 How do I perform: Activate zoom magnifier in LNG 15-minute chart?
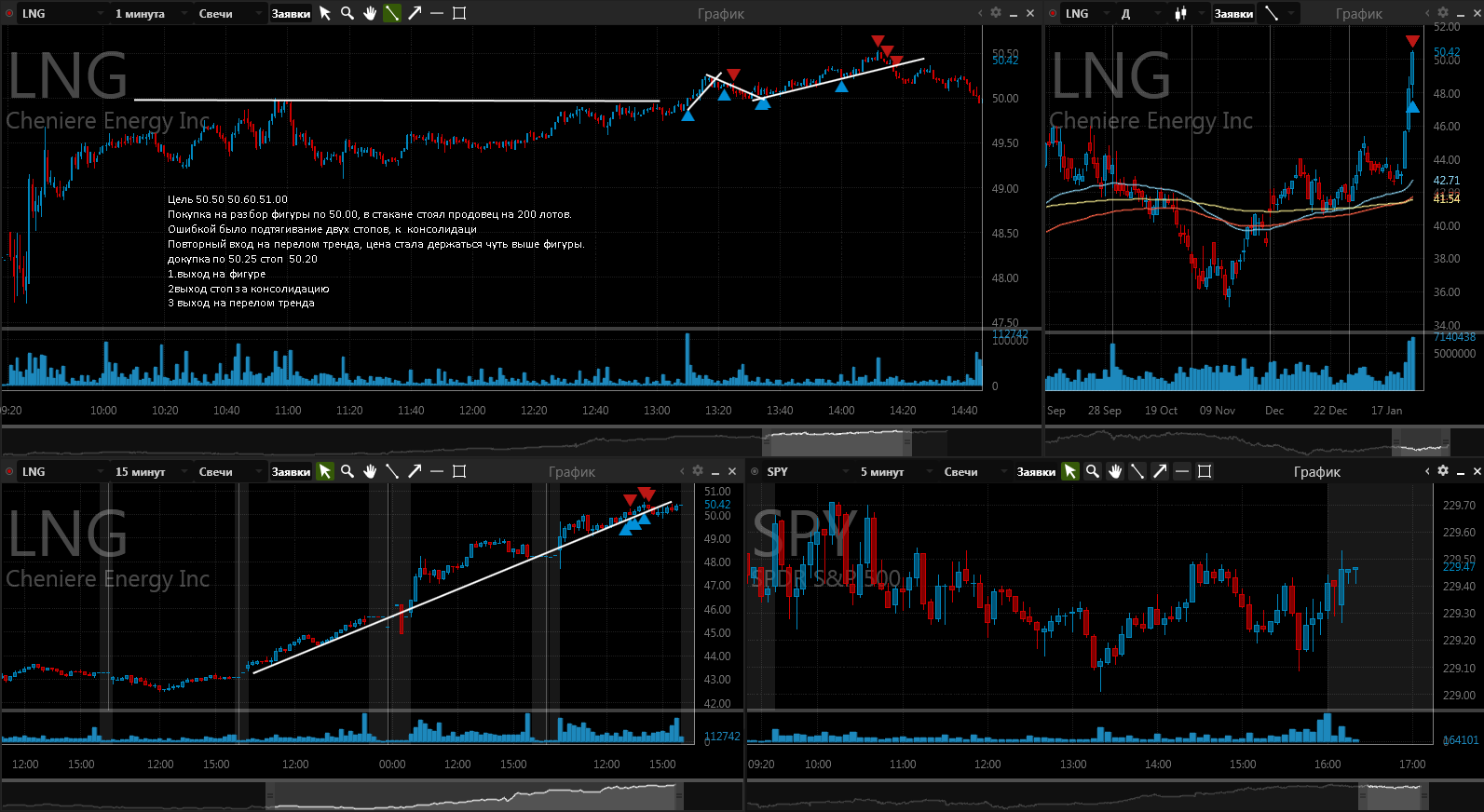[x=347, y=471]
